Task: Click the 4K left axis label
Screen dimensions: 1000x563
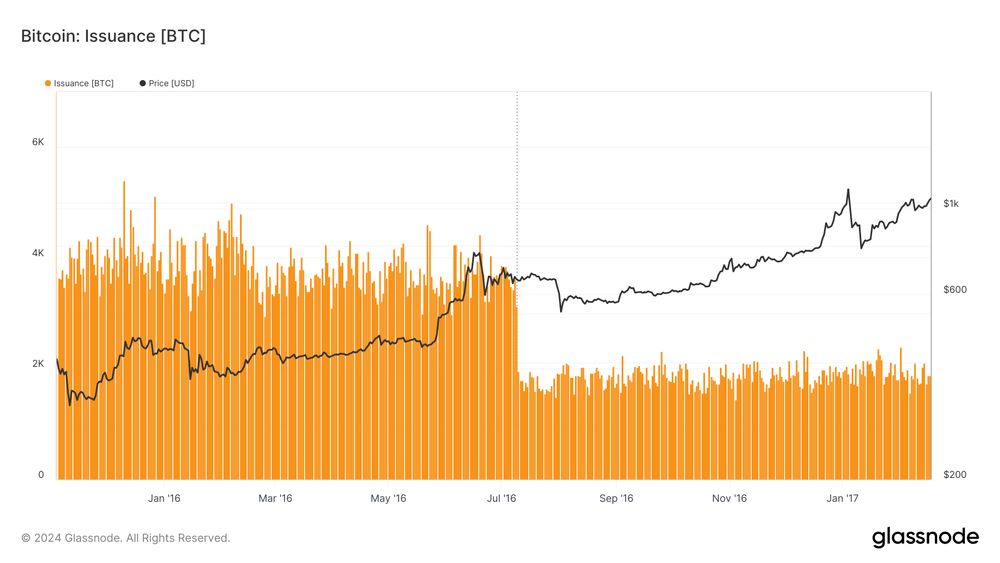Action: click(38, 253)
